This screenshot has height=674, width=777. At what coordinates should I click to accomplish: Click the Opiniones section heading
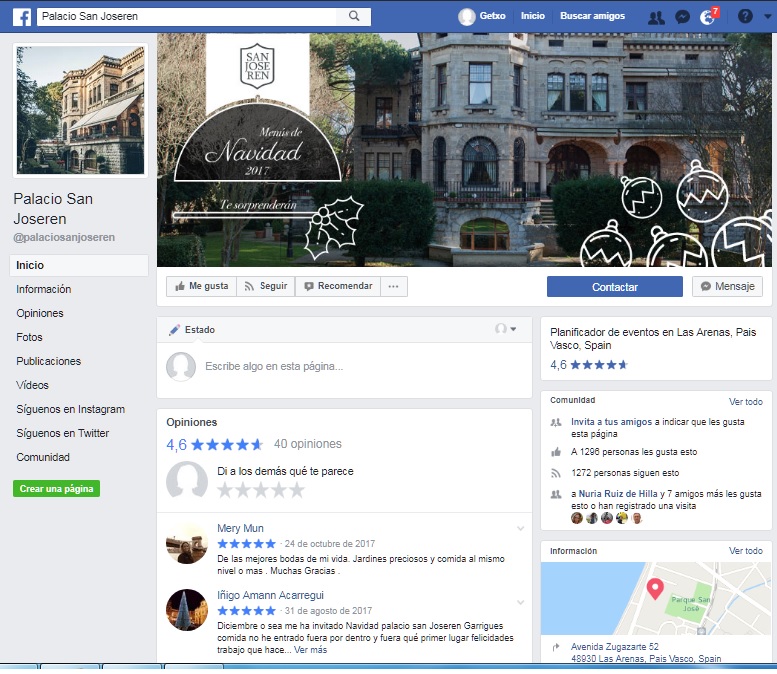(192, 422)
